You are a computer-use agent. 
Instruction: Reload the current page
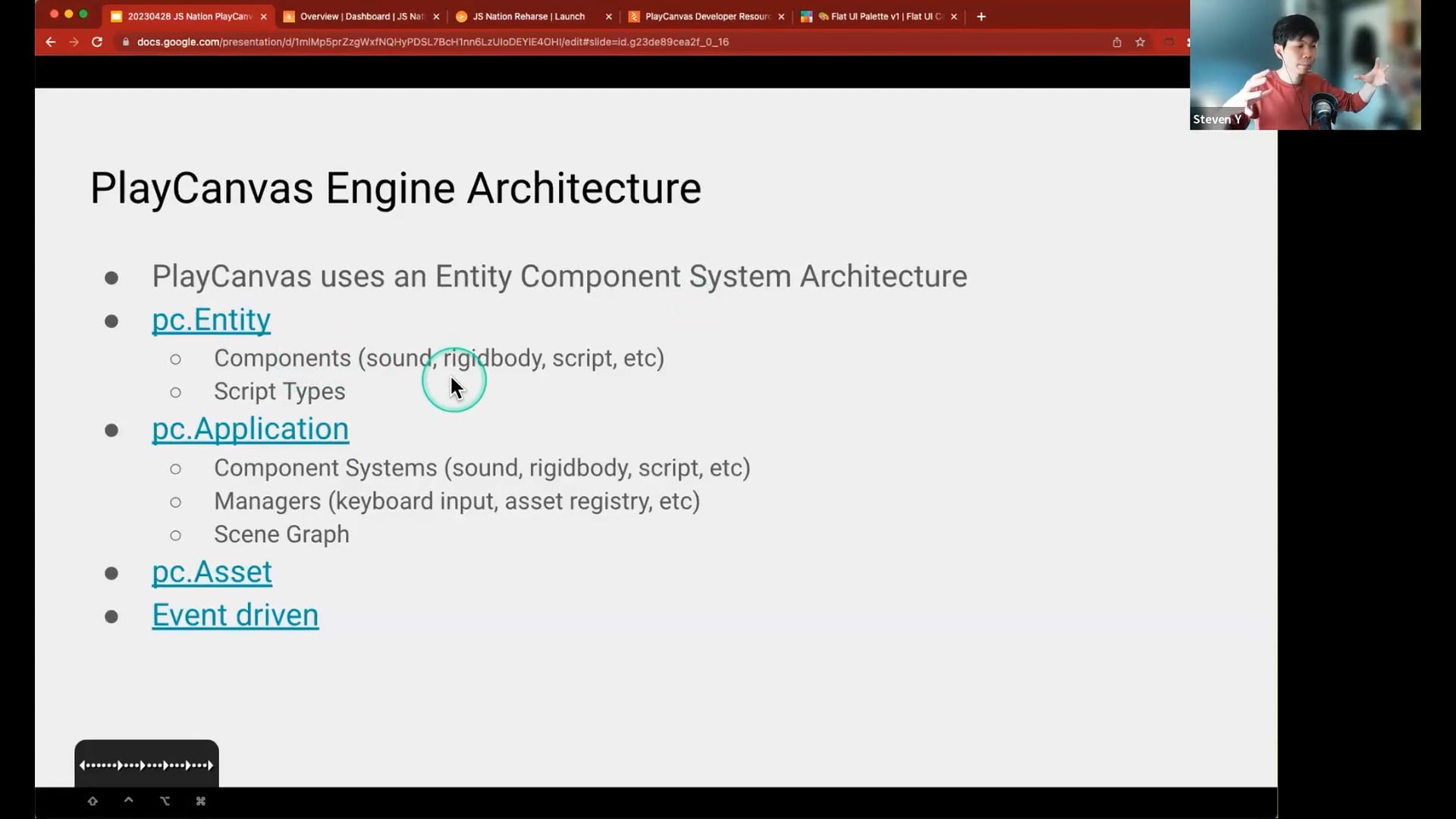pyautogui.click(x=97, y=42)
